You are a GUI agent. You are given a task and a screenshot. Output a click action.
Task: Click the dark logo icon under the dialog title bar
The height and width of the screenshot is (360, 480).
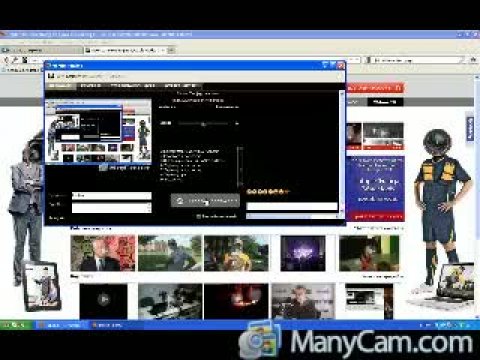pyautogui.click(x=51, y=76)
